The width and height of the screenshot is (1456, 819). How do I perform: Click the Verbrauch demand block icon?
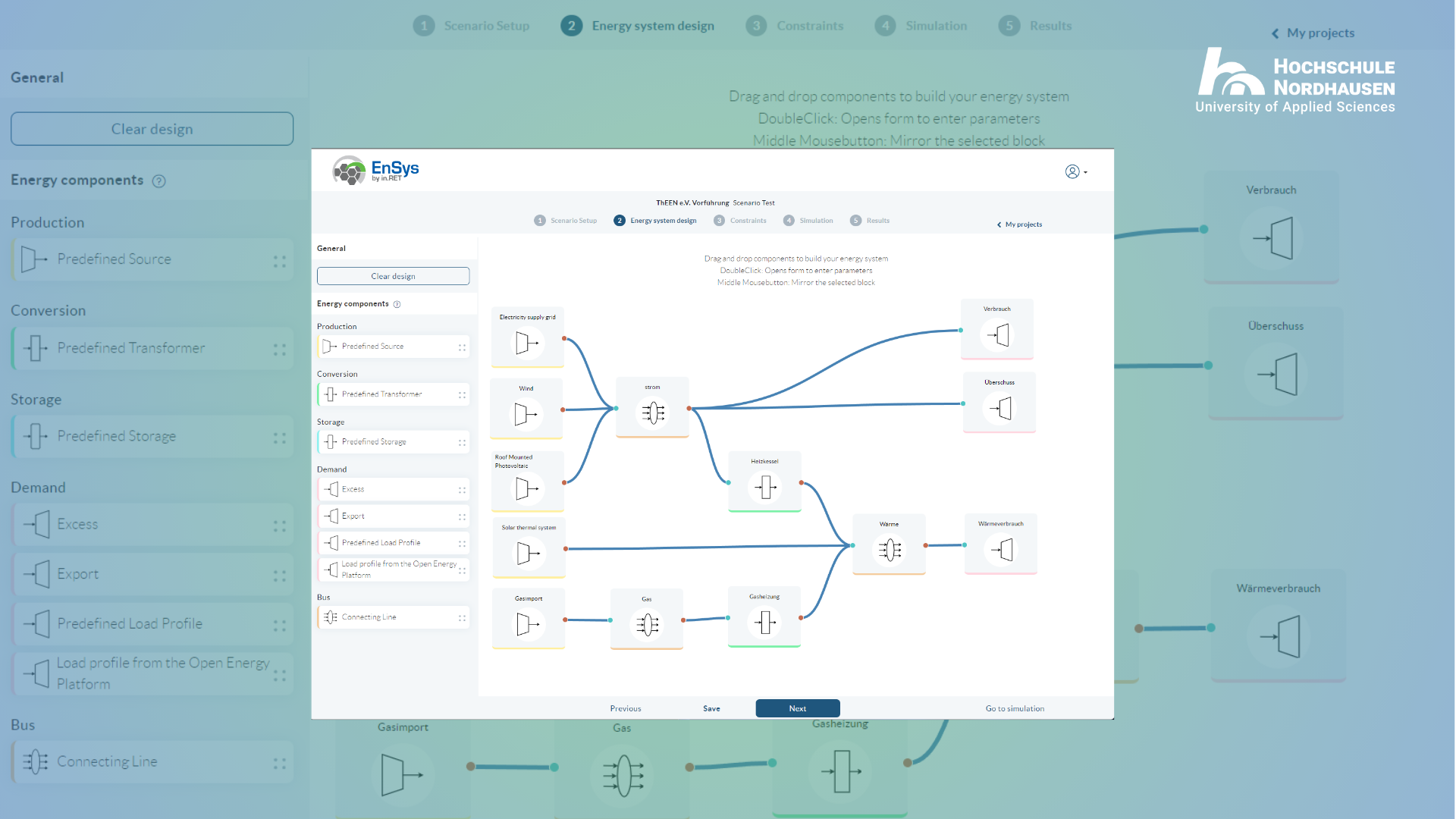(997, 334)
